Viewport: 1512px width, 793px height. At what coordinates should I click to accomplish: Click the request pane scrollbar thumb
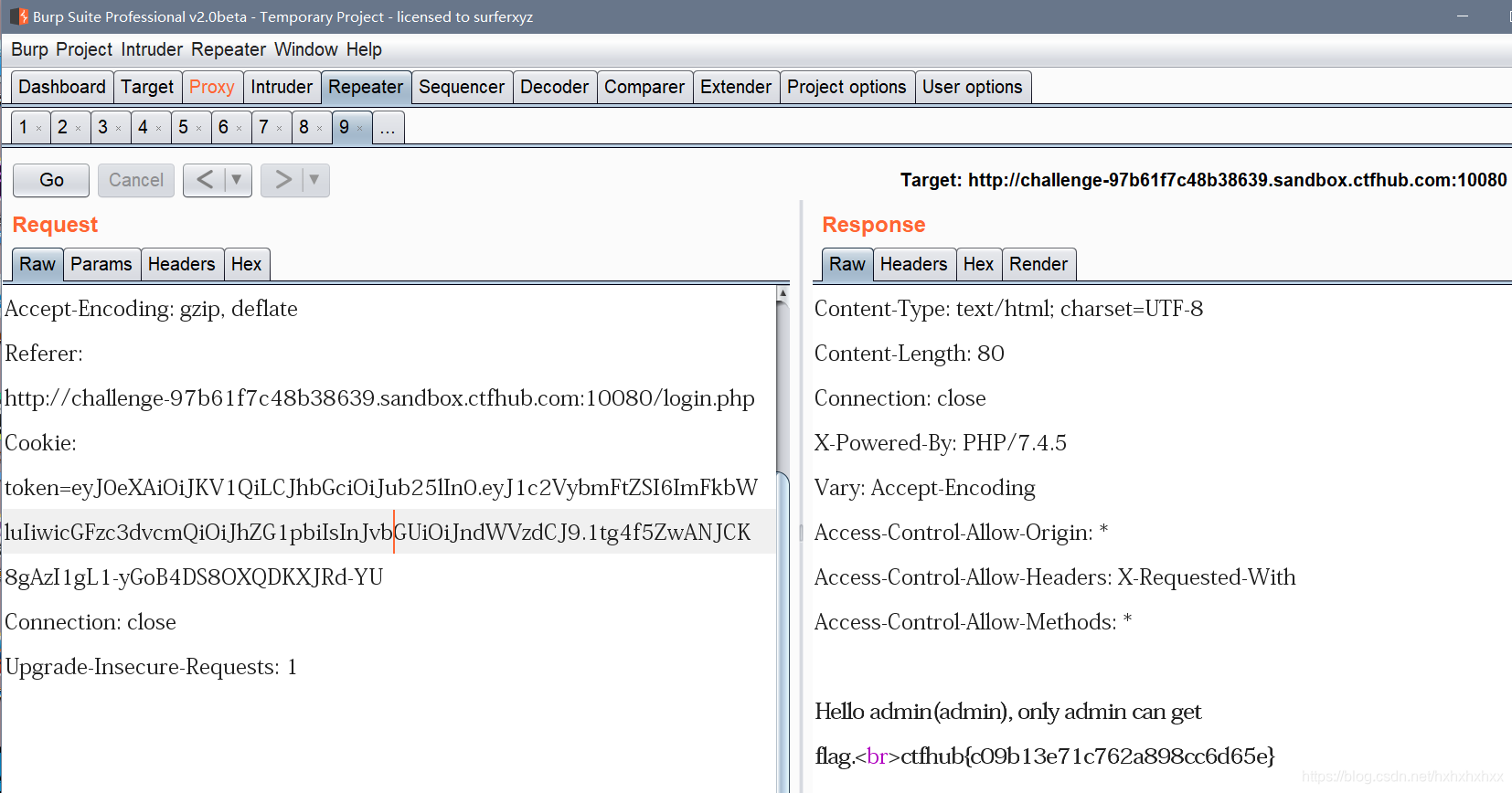click(x=783, y=630)
